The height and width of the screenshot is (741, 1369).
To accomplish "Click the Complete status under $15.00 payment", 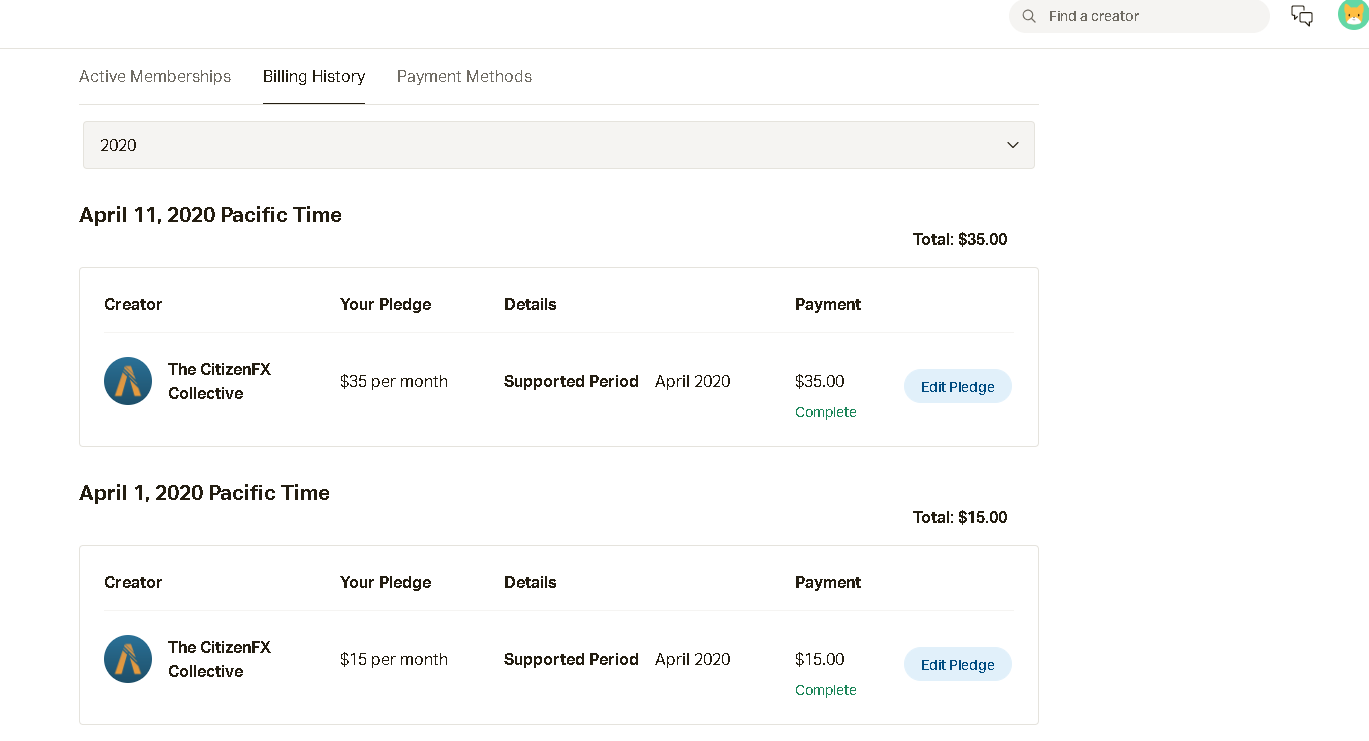I will pyautogui.click(x=825, y=690).
